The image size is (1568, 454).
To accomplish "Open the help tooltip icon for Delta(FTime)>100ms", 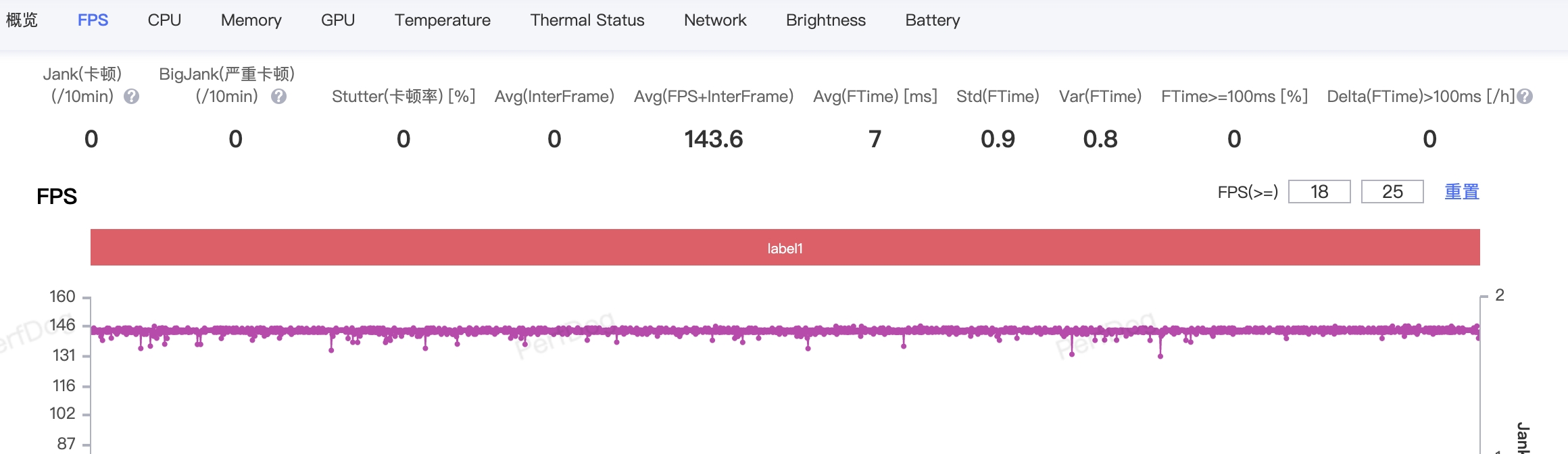I will tap(1525, 97).
